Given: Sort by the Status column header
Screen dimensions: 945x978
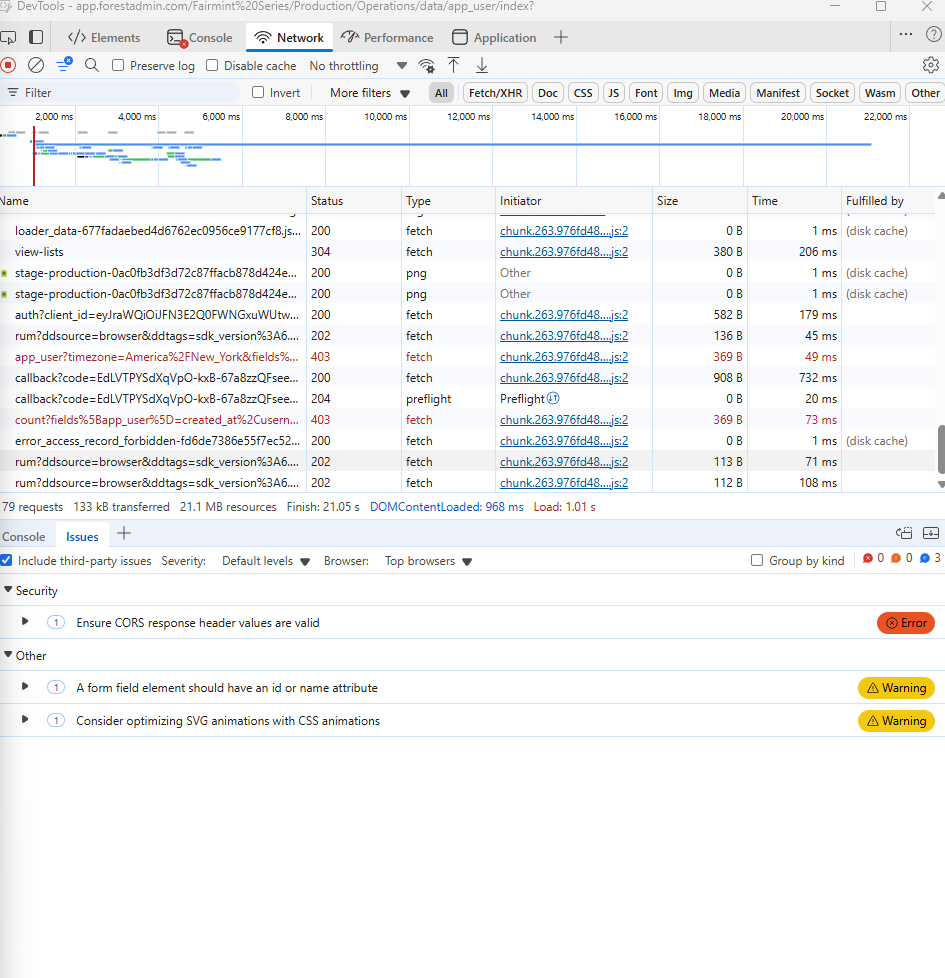Looking at the screenshot, I should click(x=354, y=201).
